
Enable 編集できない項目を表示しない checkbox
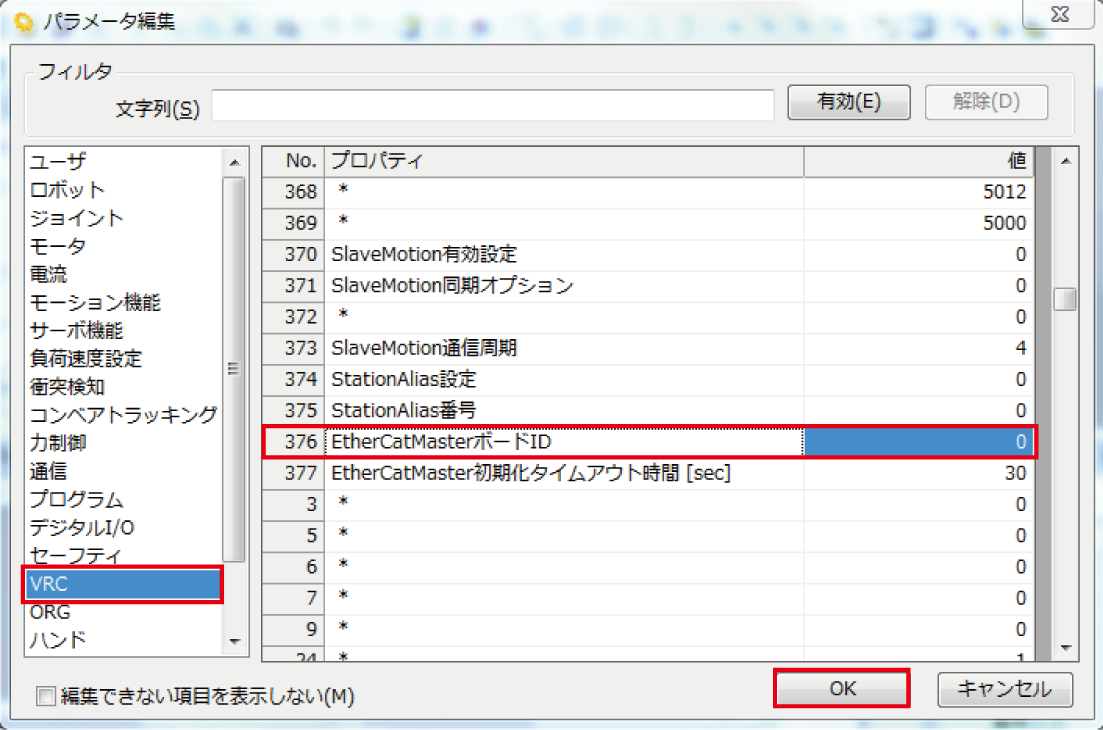click(45, 696)
